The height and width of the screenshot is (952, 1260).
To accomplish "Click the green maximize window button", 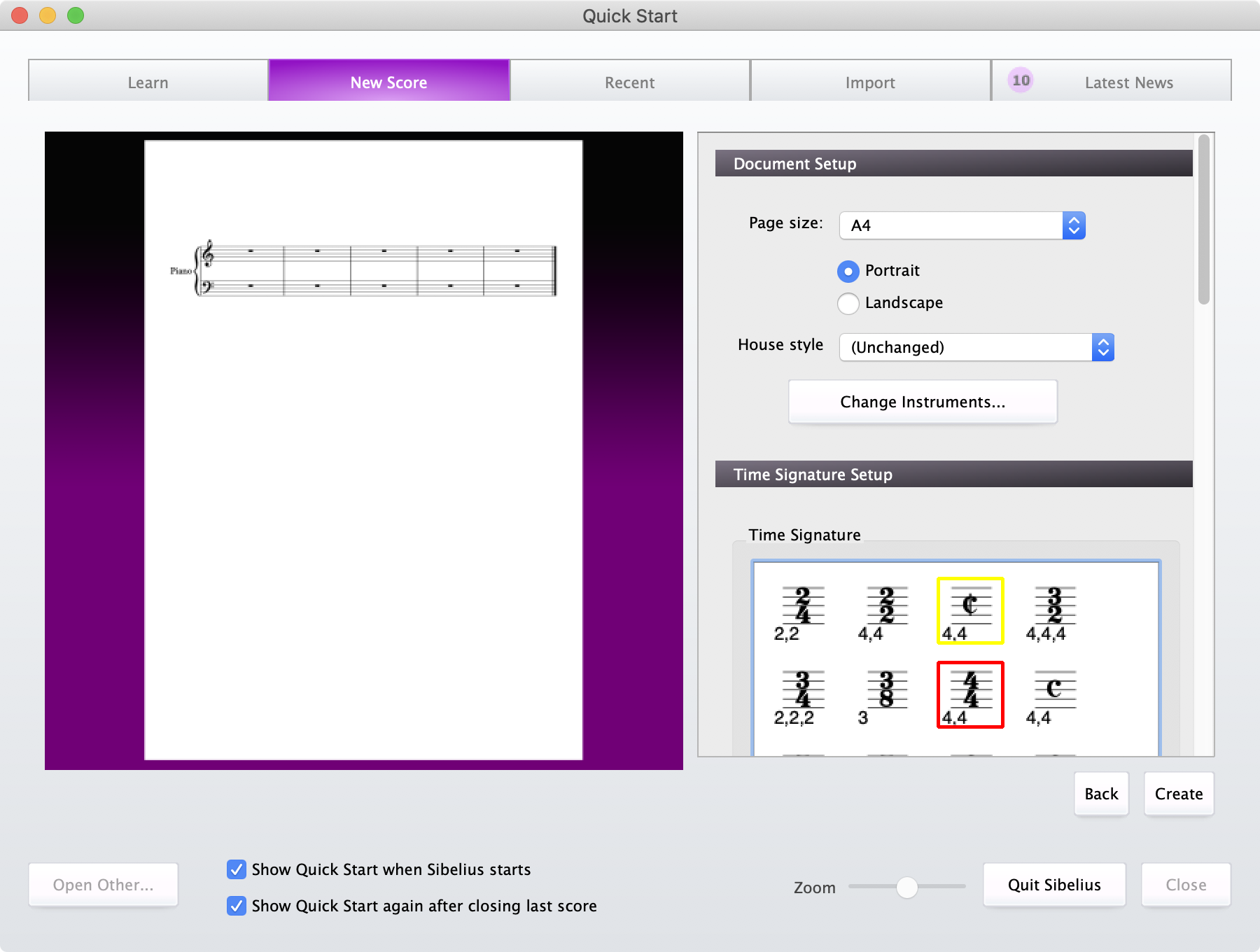I will (76, 15).
